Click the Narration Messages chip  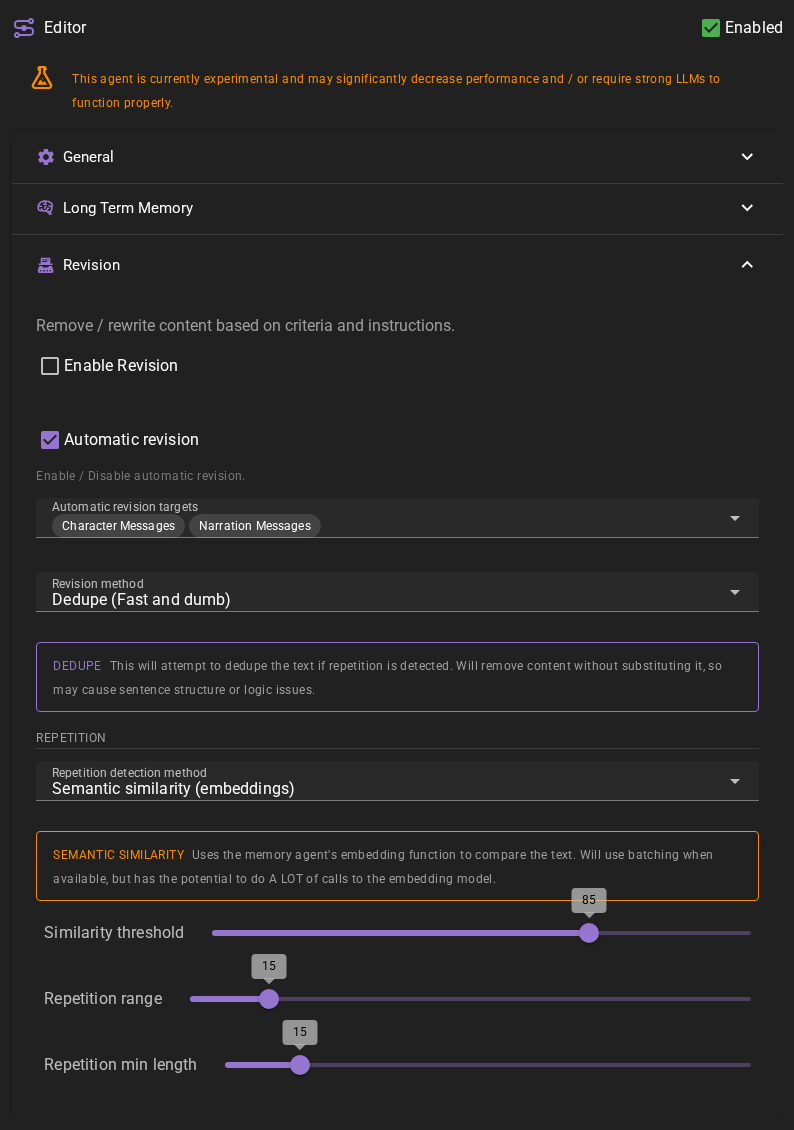coord(255,526)
